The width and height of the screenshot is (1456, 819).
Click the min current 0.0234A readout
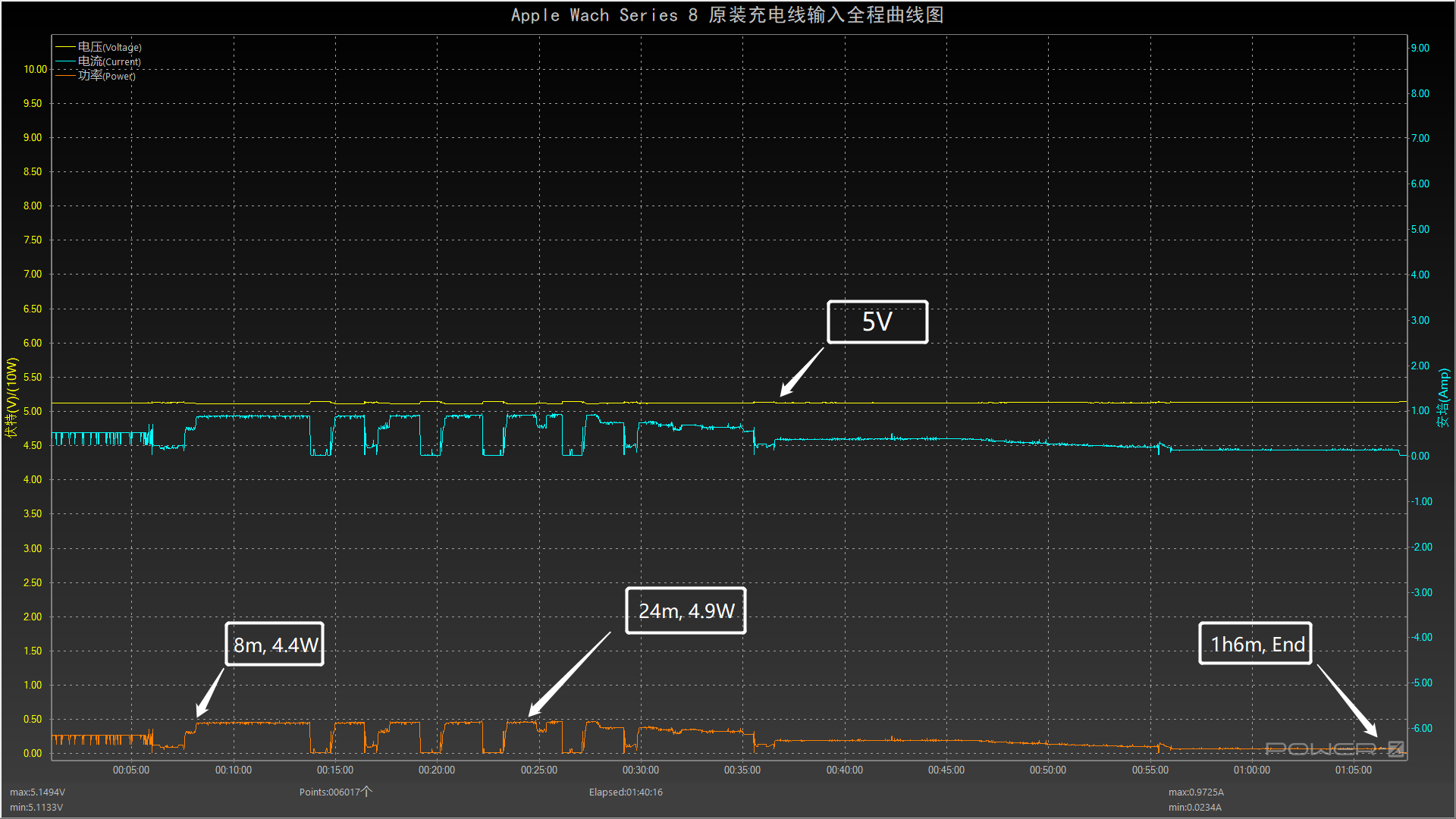coord(1194,808)
